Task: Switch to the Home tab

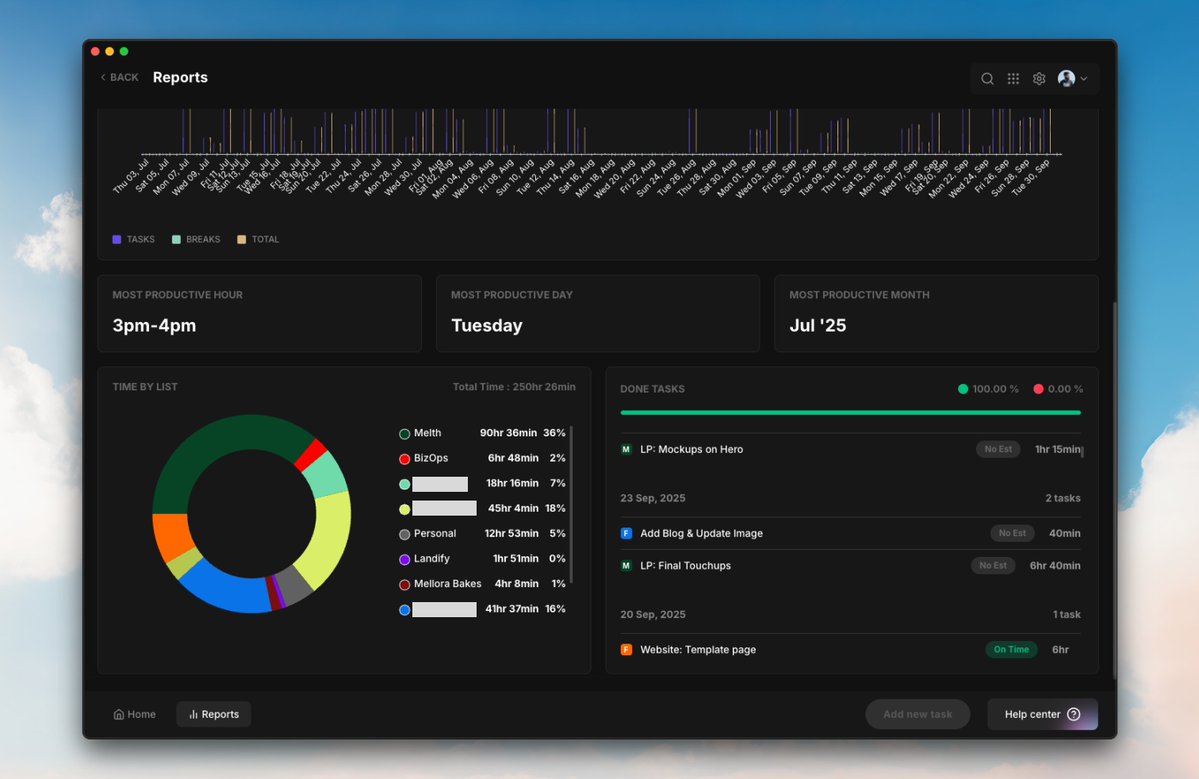Action: (135, 715)
